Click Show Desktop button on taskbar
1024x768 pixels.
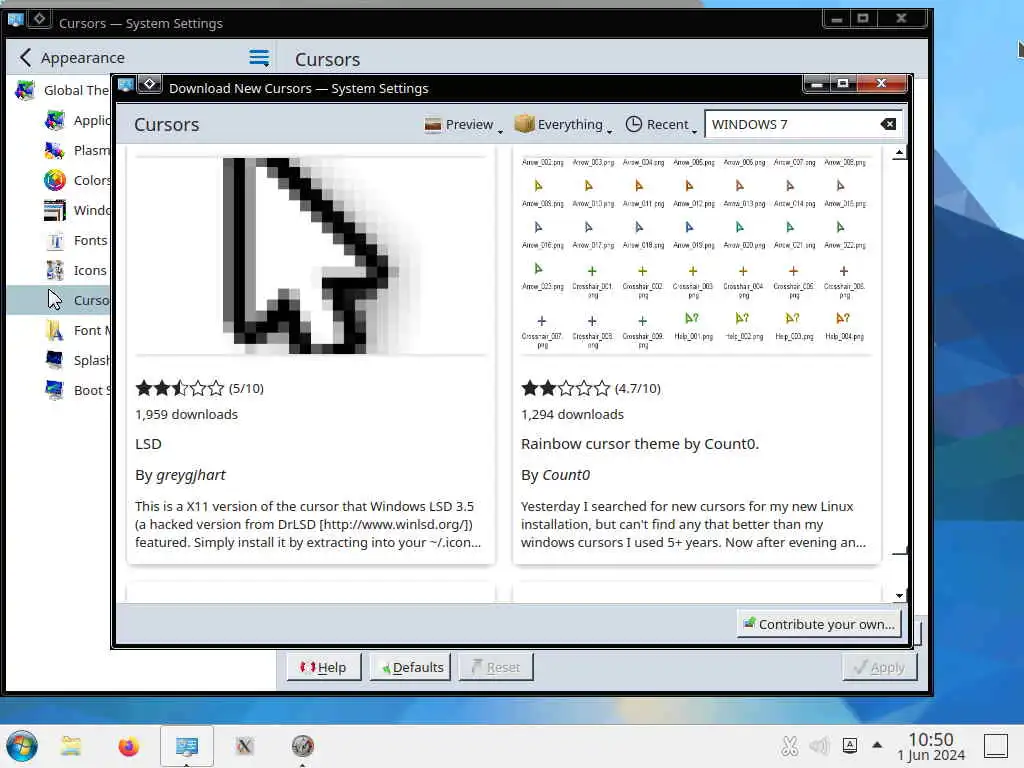point(996,746)
